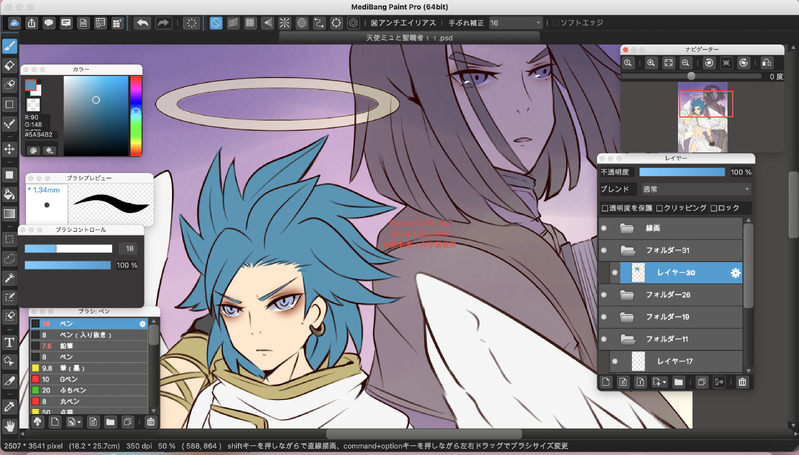Hide the 線画 folder layer
The image size is (799, 455).
603,227
